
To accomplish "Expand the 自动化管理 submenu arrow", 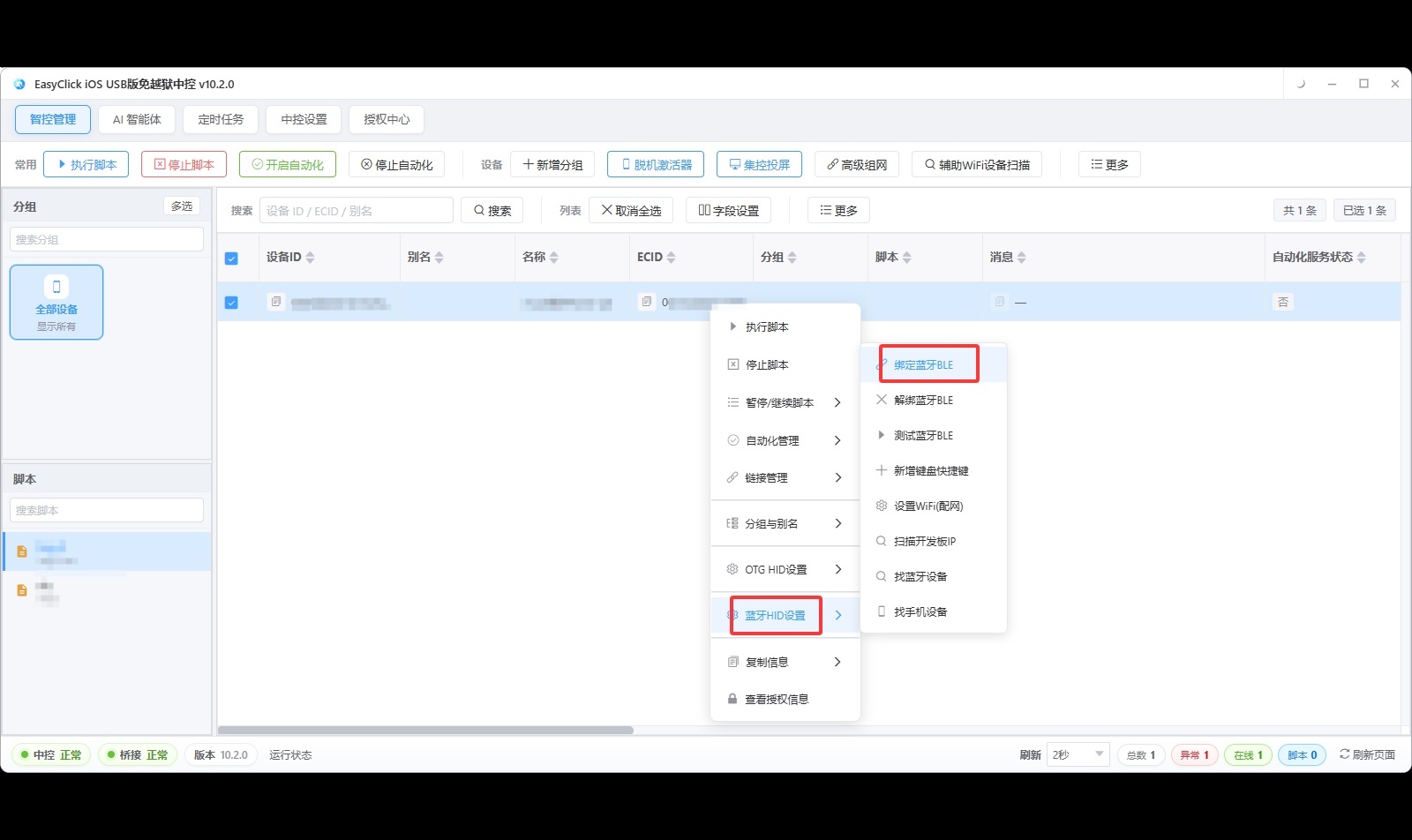I will pos(837,440).
